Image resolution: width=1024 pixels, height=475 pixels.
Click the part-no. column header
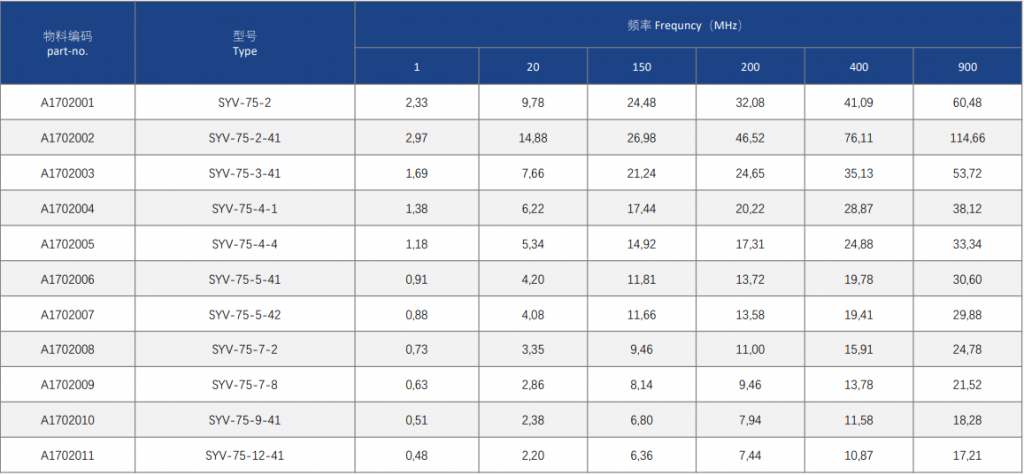[68, 43]
